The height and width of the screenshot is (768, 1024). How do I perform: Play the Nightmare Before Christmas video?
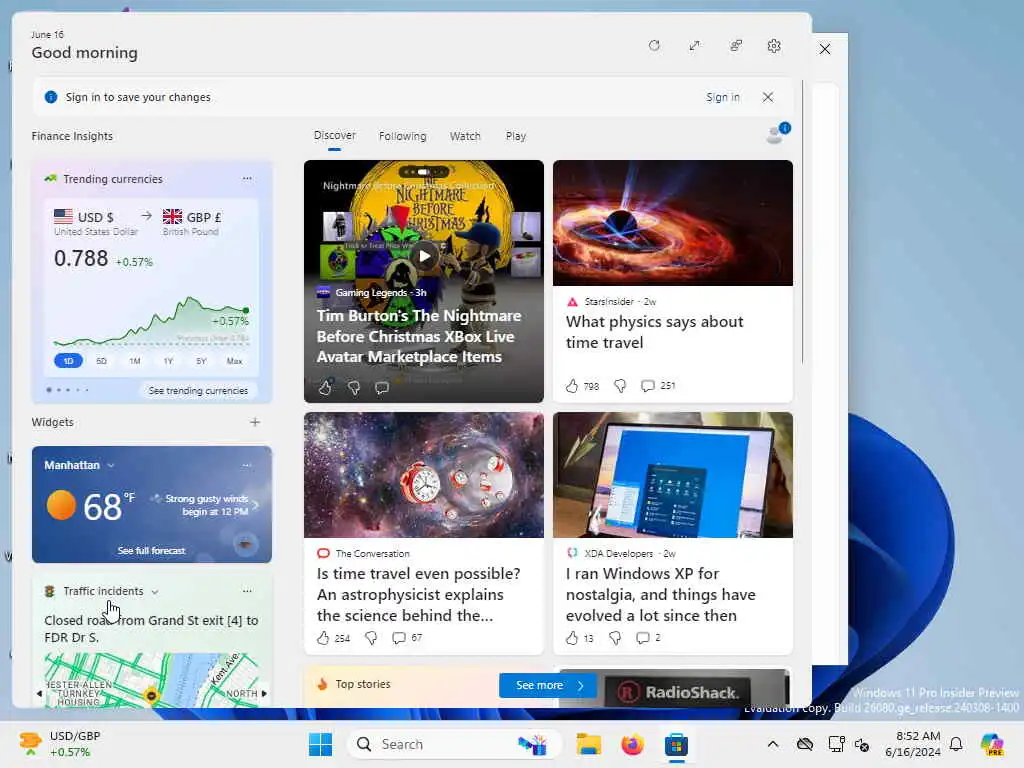click(424, 256)
